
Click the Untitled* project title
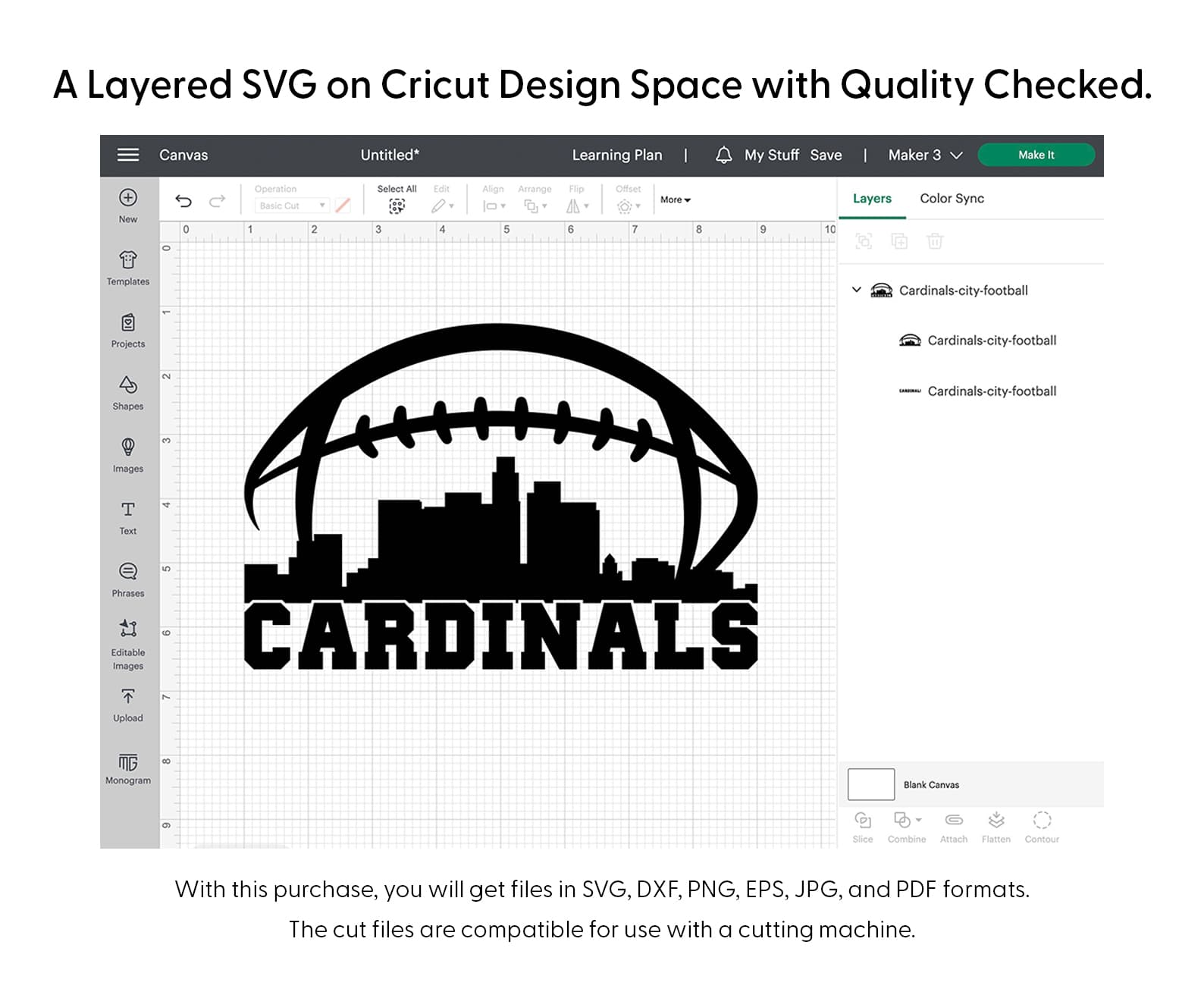coord(390,155)
